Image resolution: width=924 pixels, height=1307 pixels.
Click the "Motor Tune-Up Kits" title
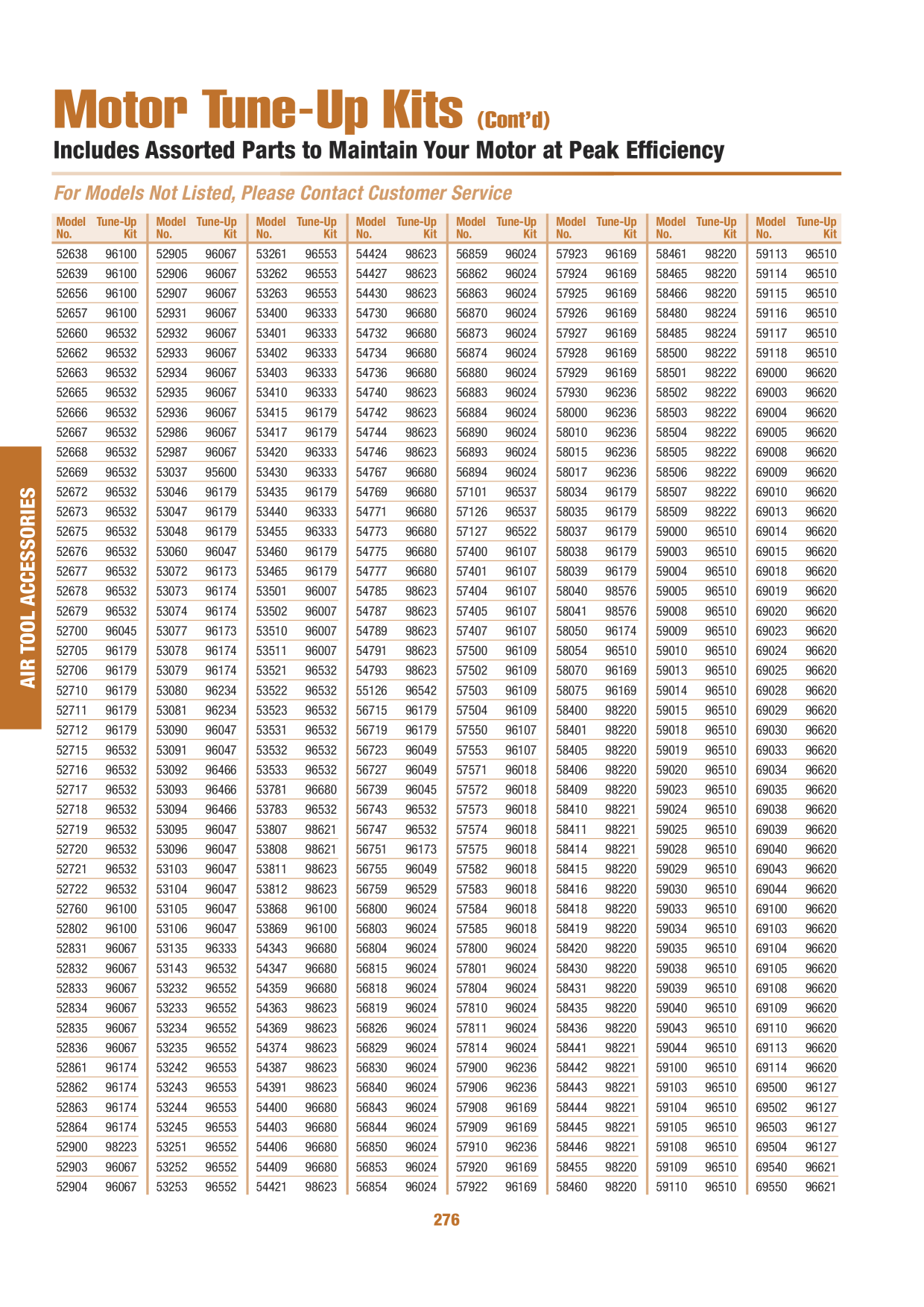coord(259,110)
